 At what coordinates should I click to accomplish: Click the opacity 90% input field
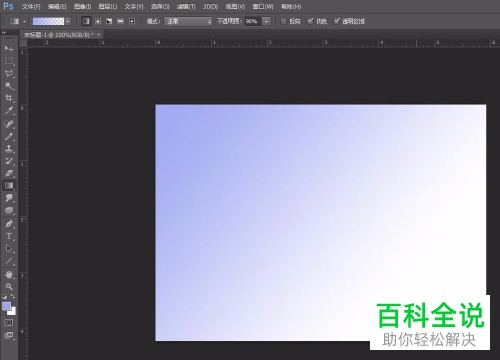pos(253,21)
